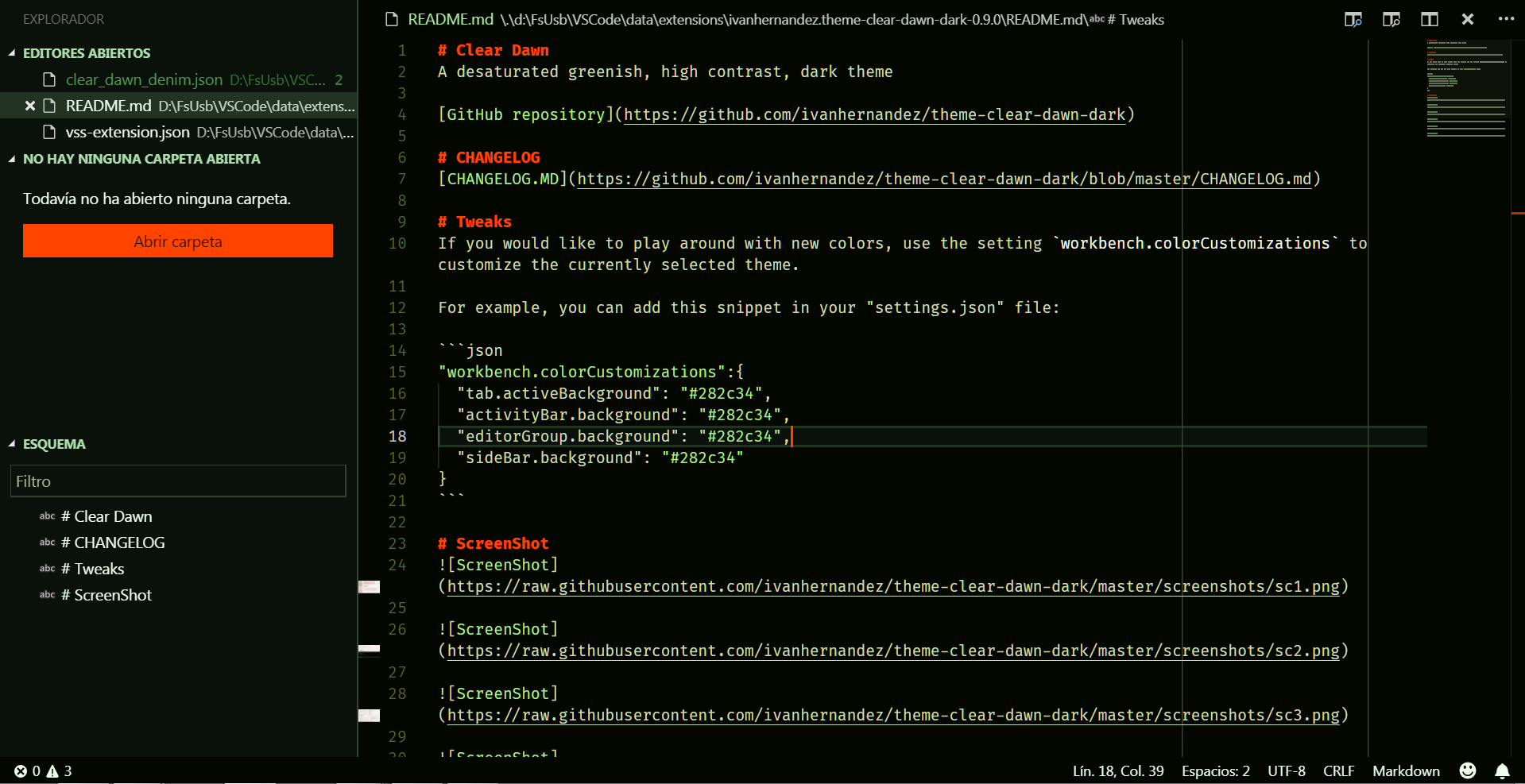The width and height of the screenshot is (1525, 784).
Task: Jump to # Tweaks in the outline
Action: tap(92, 569)
